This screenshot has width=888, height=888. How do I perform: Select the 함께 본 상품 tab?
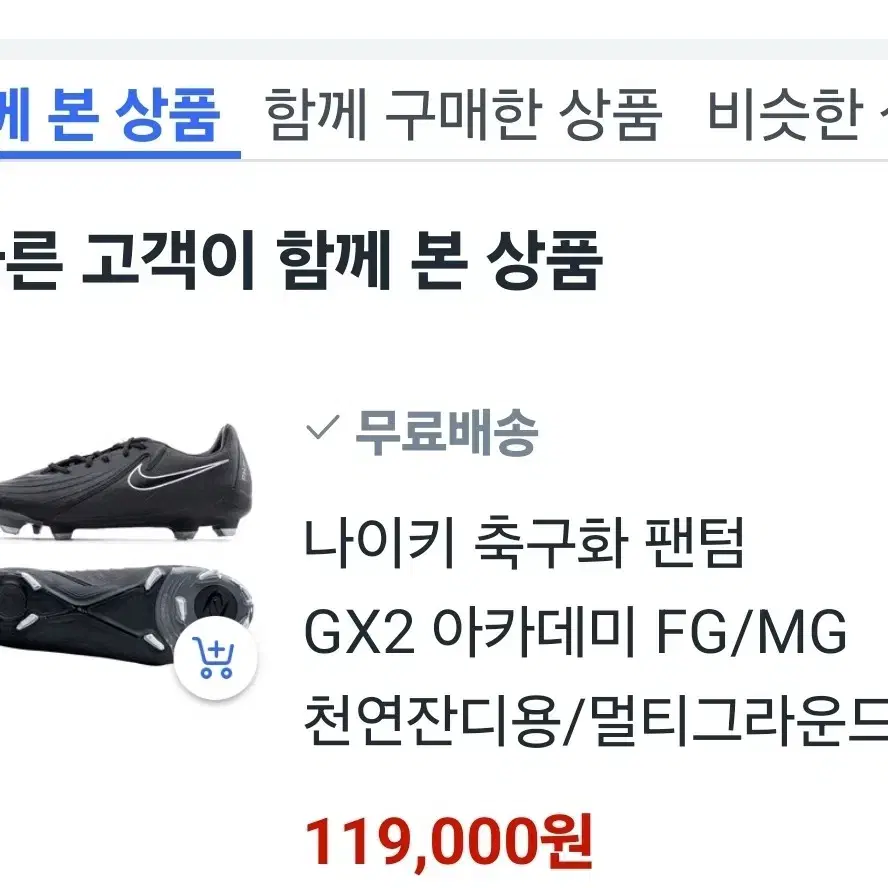point(109,115)
